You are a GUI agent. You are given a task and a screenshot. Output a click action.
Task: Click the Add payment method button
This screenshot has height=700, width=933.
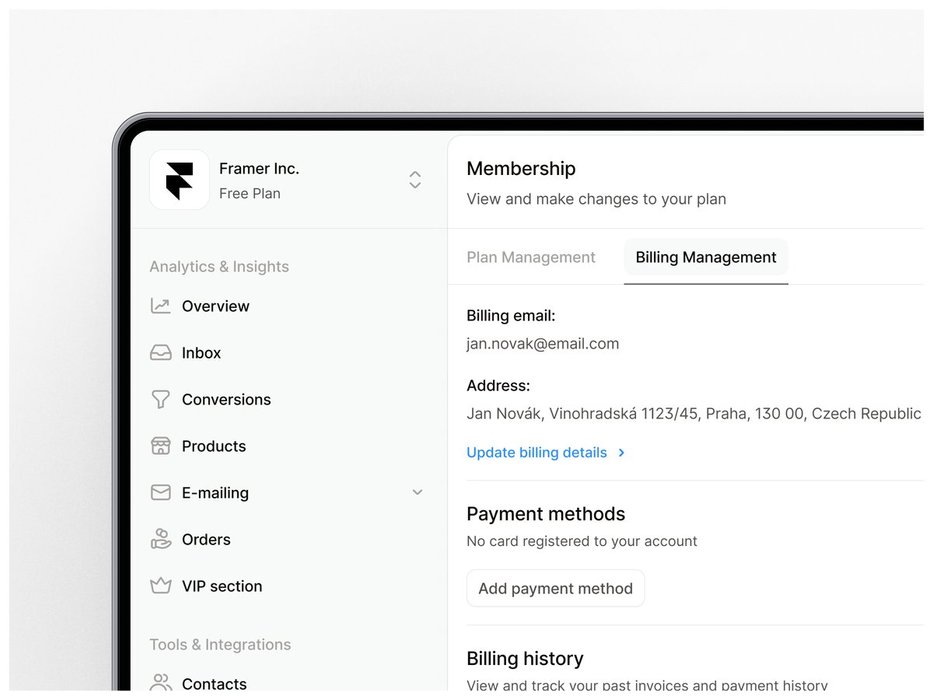pos(555,588)
